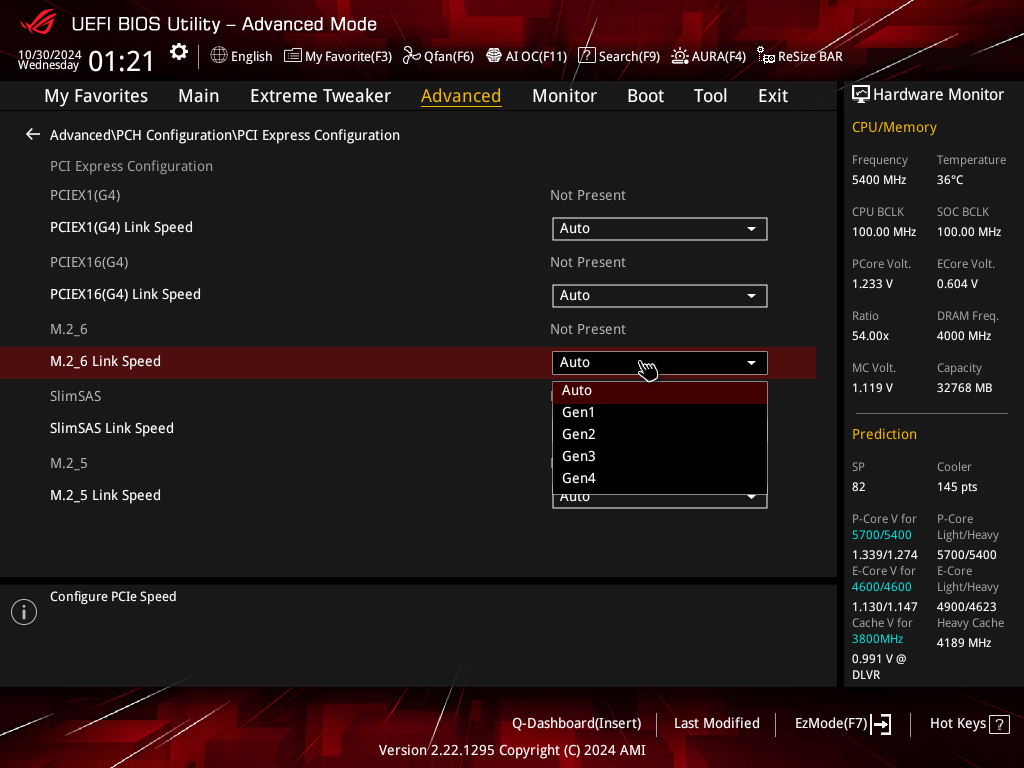This screenshot has height=768, width=1024.
Task: Open PCIEX1(G4) Link Speed dropdown
Action: pyautogui.click(x=660, y=229)
